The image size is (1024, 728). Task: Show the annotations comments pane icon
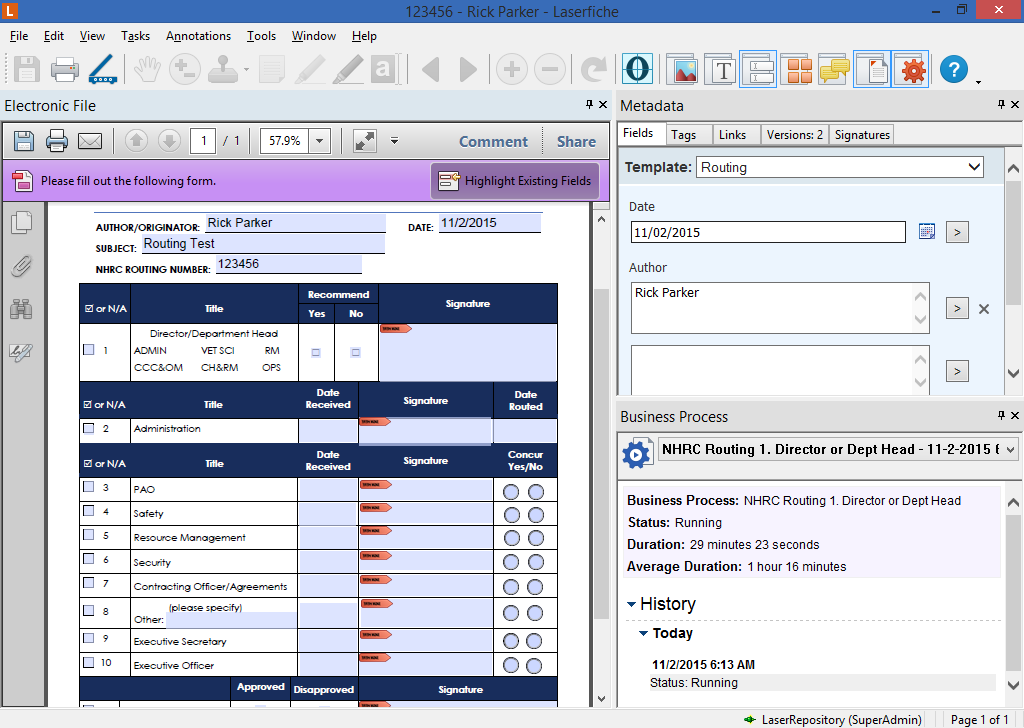(834, 69)
